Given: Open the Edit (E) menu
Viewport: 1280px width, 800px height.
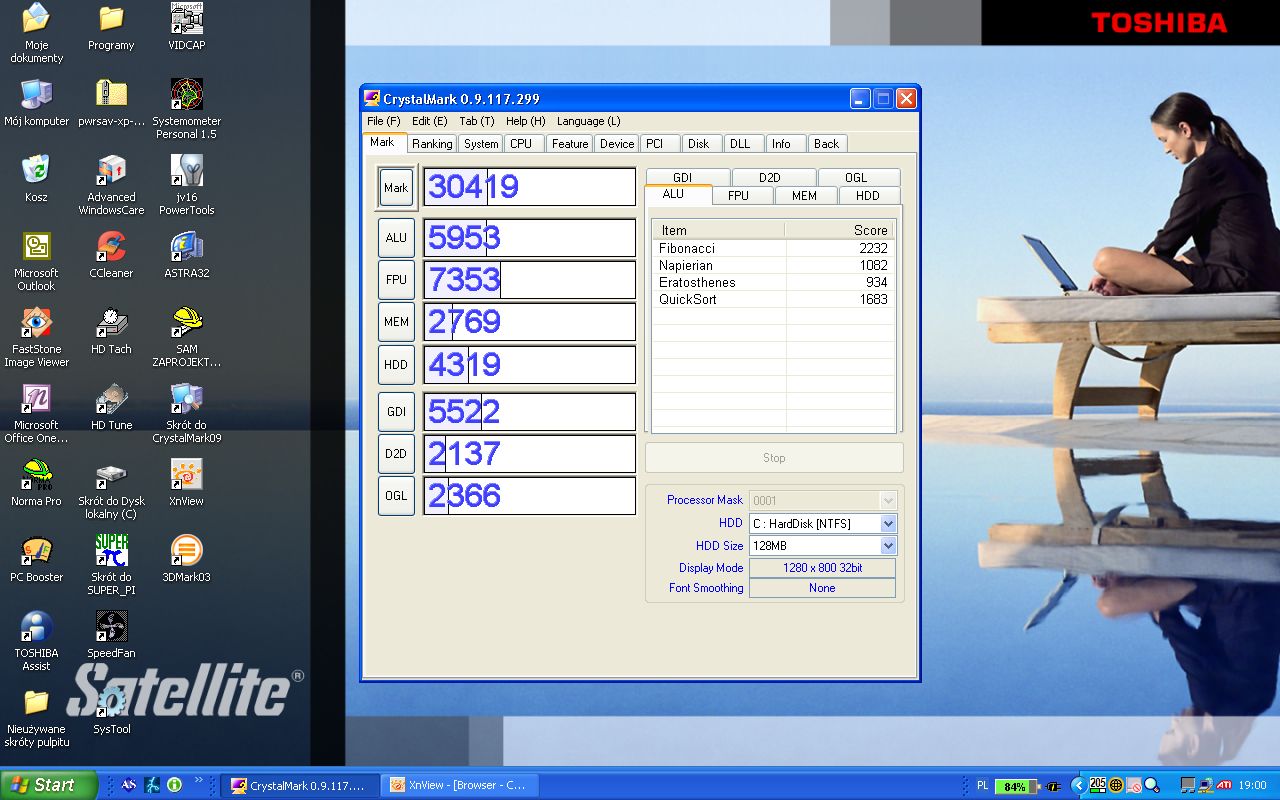Looking at the screenshot, I should point(430,121).
